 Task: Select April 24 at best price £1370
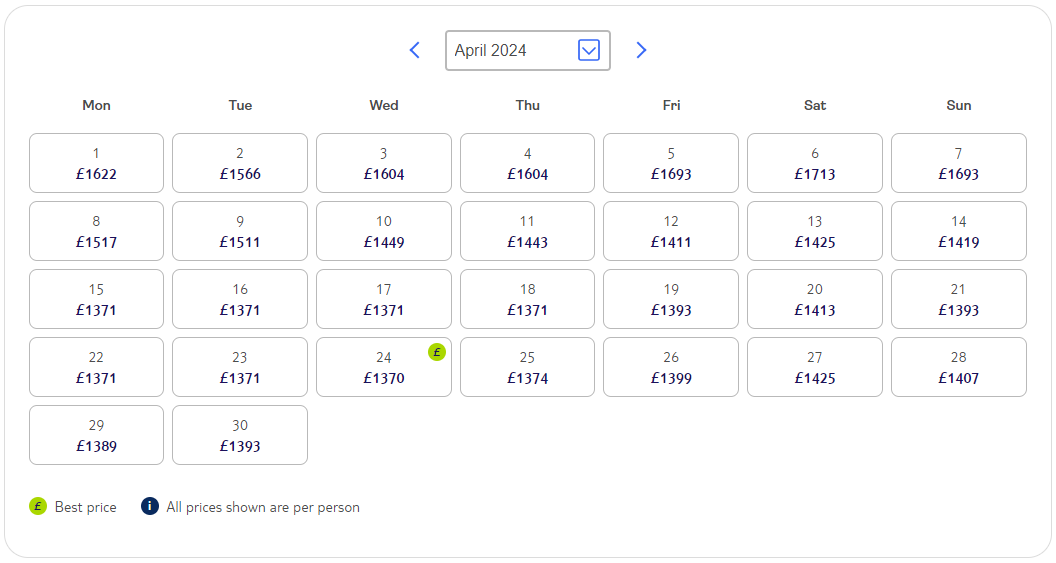tap(384, 367)
